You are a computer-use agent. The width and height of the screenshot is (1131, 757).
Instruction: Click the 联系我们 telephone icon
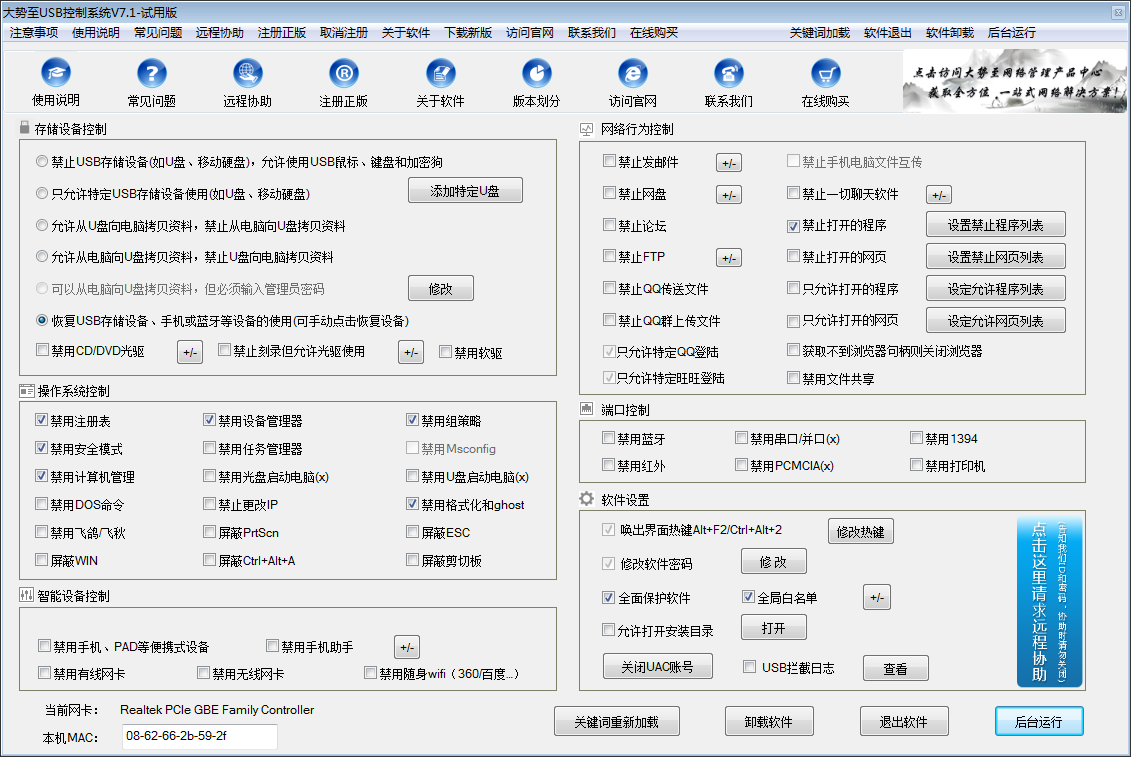coord(729,74)
